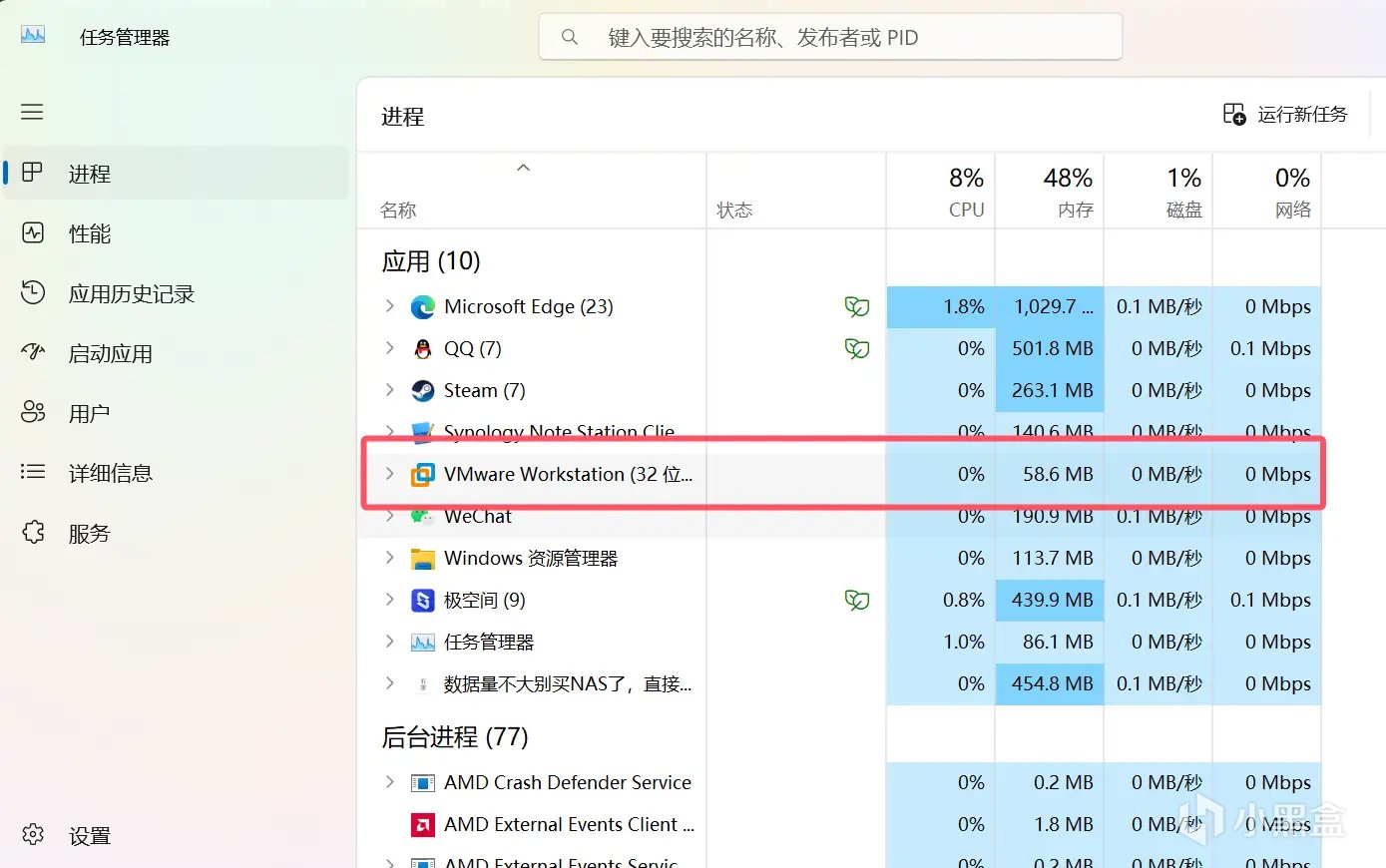1386x868 pixels.
Task: Select the AMD Crash Defender Service icon
Action: pos(423,782)
